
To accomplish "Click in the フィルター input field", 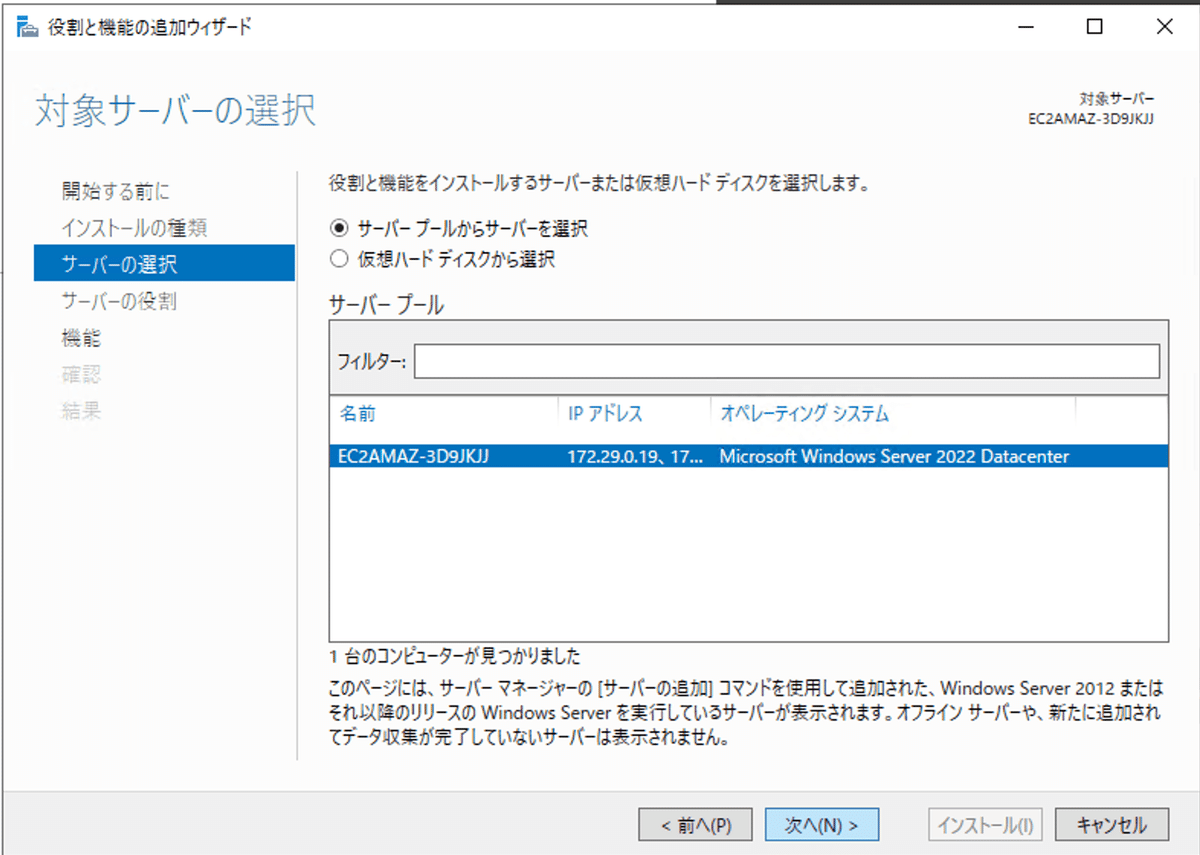I will point(787,362).
